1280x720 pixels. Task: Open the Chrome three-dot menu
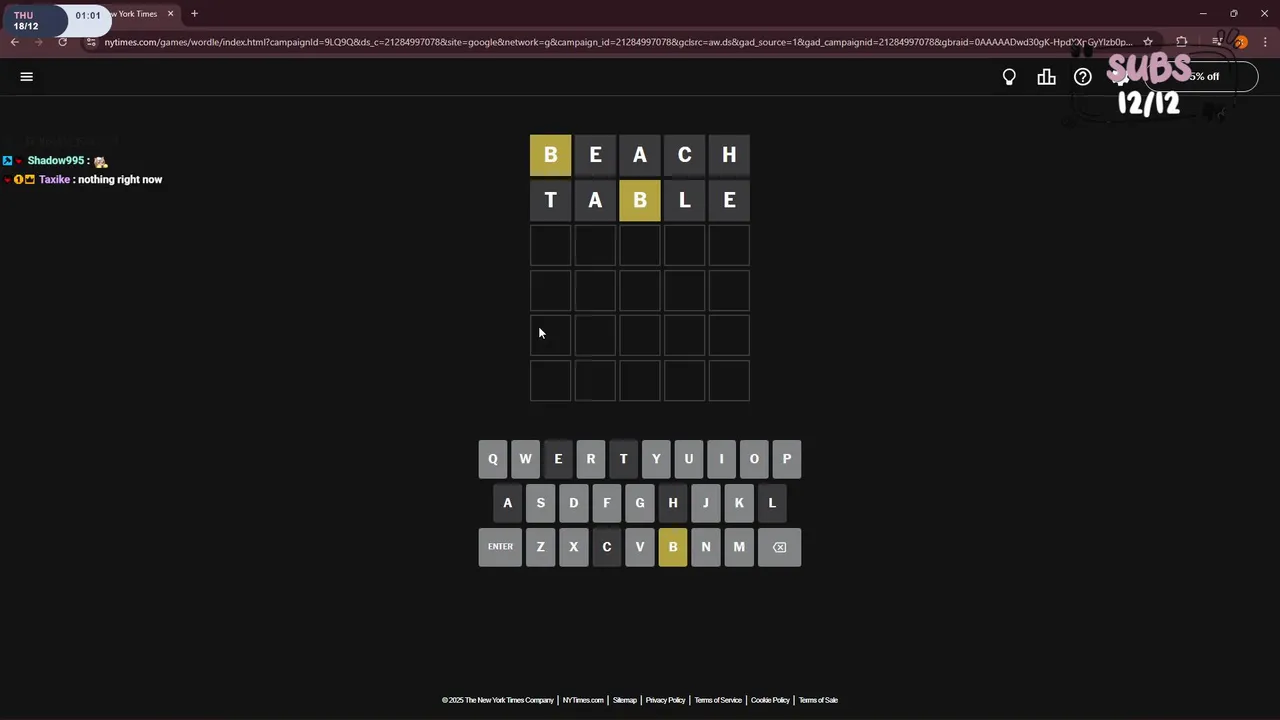point(1266,42)
